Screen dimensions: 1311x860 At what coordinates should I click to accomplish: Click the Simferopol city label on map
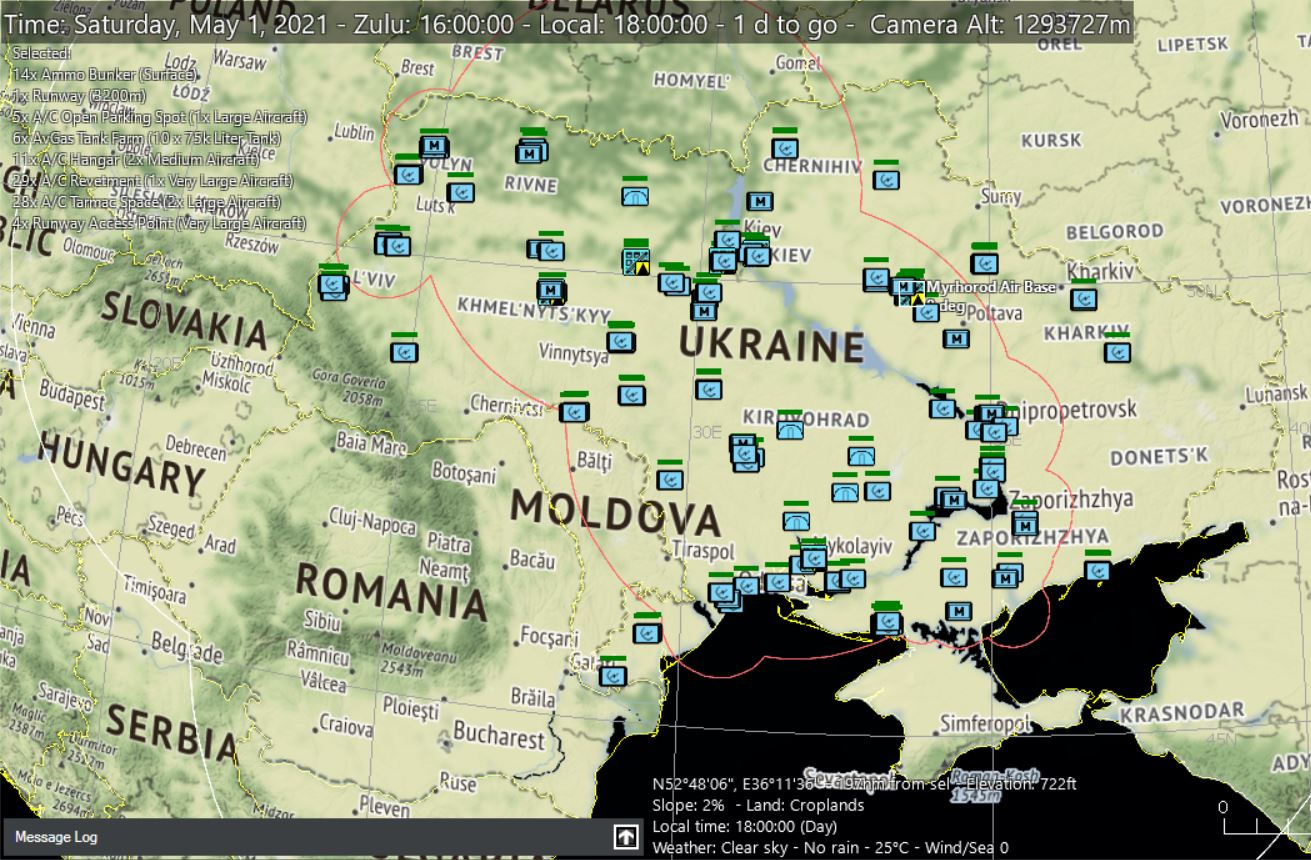[985, 723]
